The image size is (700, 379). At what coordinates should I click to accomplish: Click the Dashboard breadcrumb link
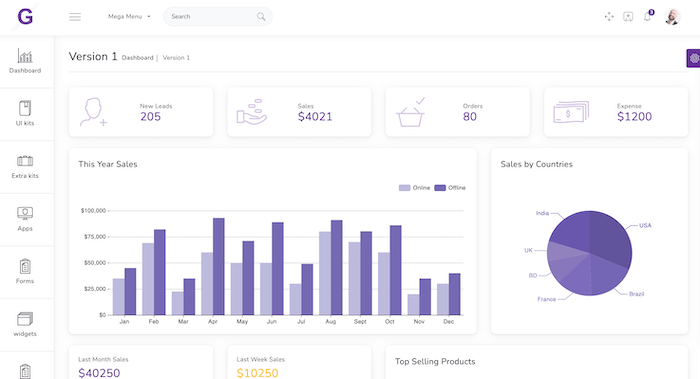[x=138, y=58]
